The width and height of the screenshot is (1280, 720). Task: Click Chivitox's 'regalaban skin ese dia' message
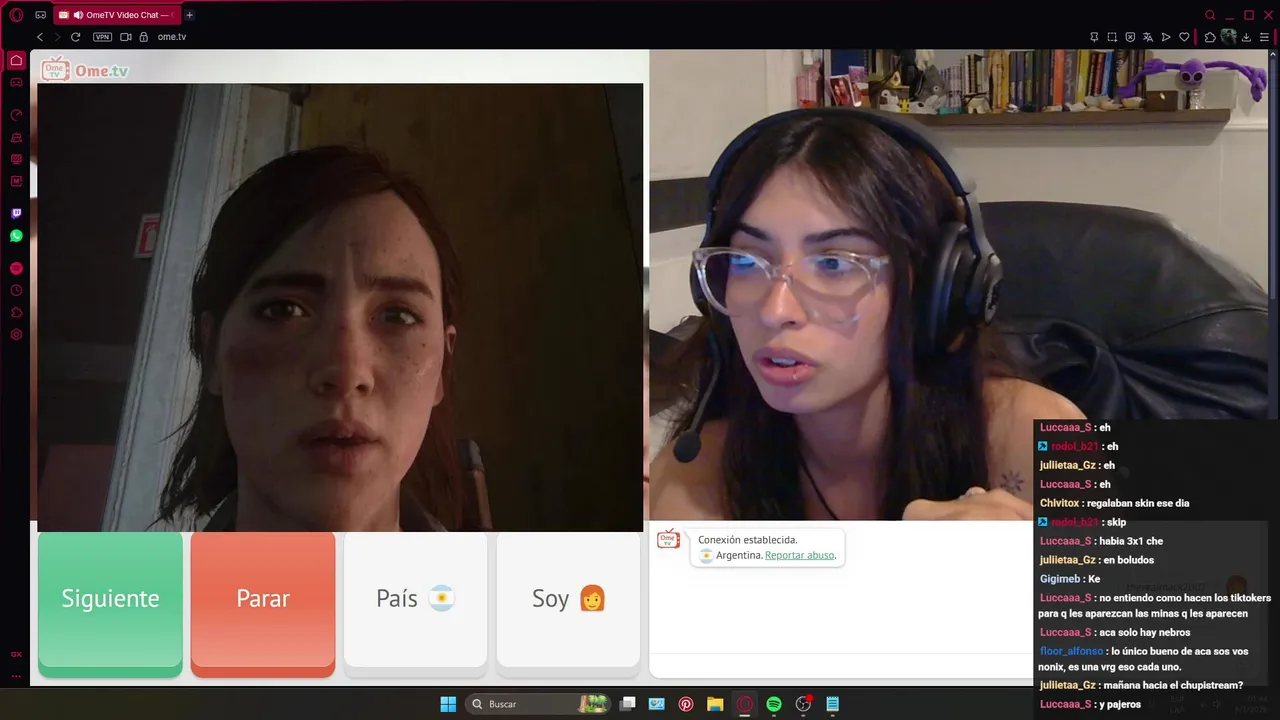point(1139,503)
